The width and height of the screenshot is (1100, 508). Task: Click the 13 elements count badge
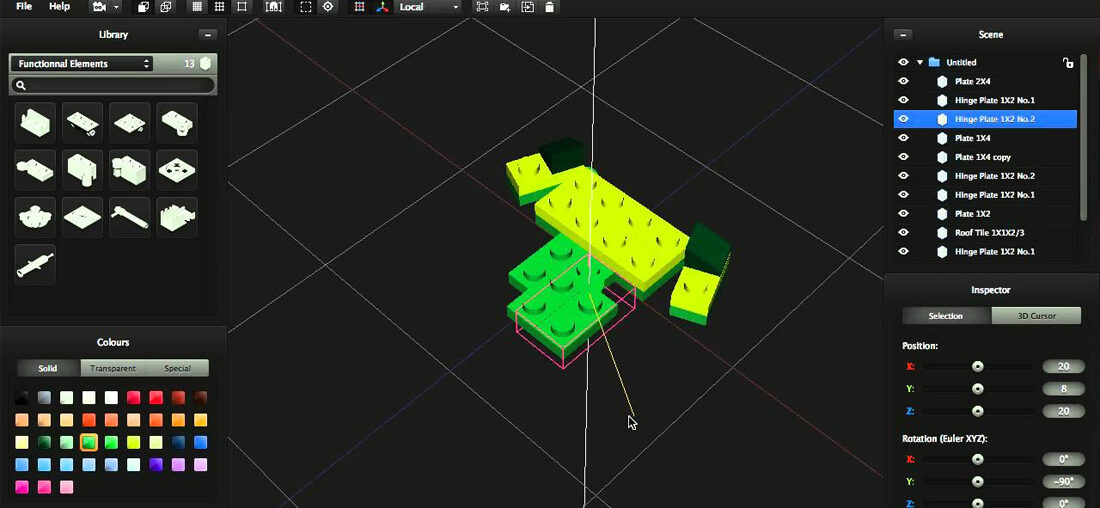197,64
